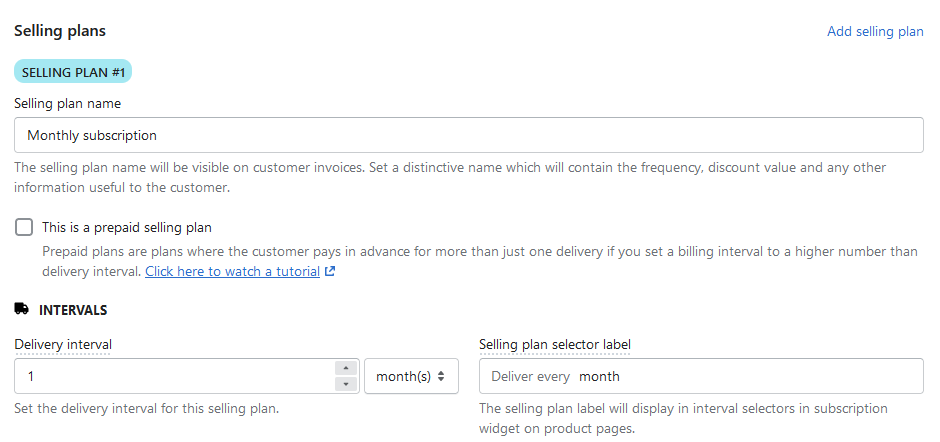Click the truck icon beside INTERVALS
The width and height of the screenshot is (940, 442).
[22, 309]
